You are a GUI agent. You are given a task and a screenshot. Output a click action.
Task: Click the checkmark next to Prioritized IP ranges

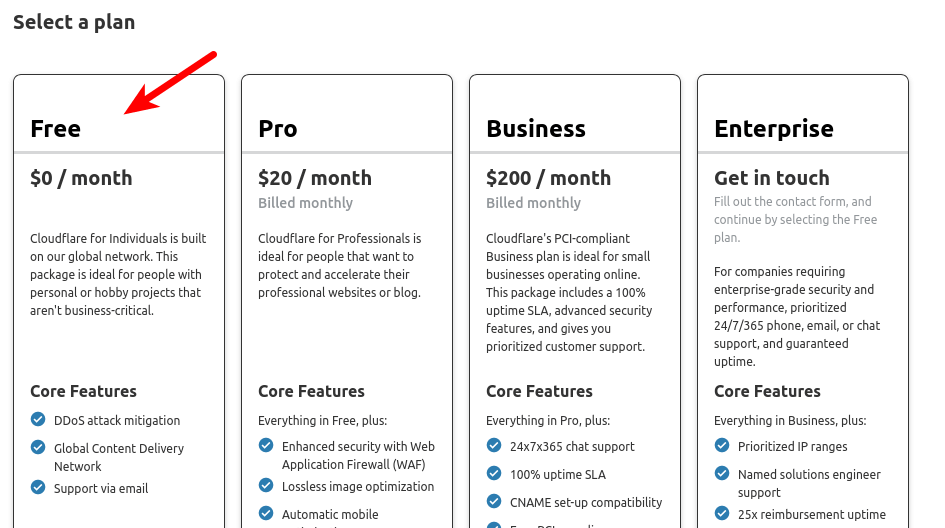click(722, 446)
